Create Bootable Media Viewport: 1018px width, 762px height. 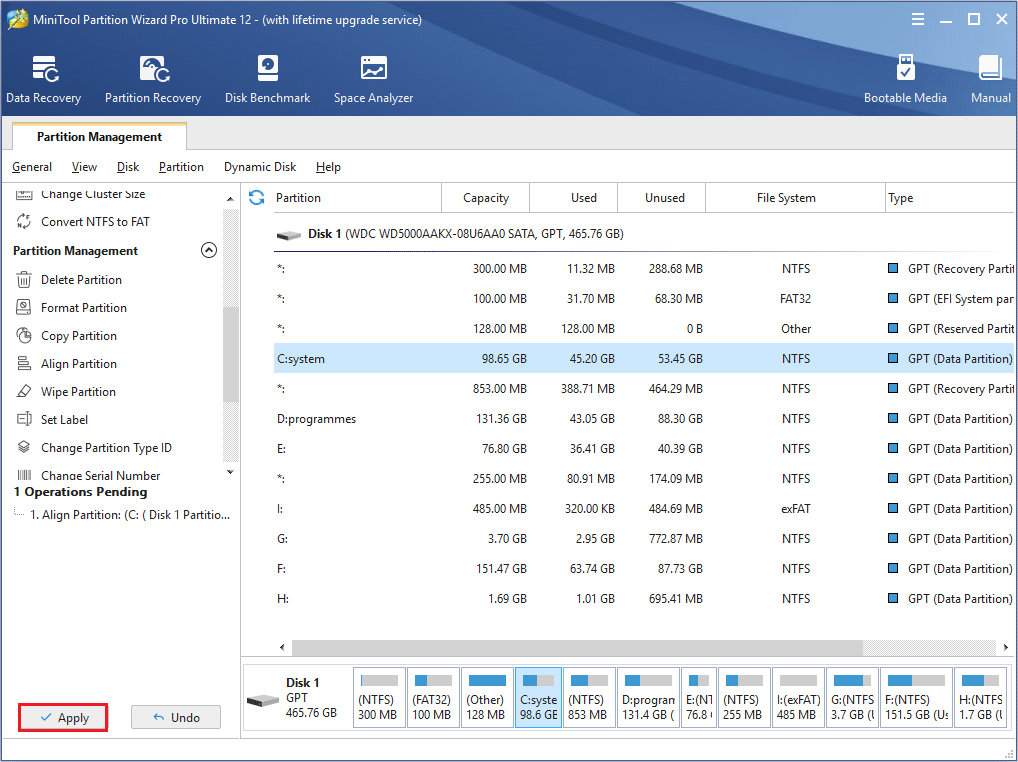point(905,79)
